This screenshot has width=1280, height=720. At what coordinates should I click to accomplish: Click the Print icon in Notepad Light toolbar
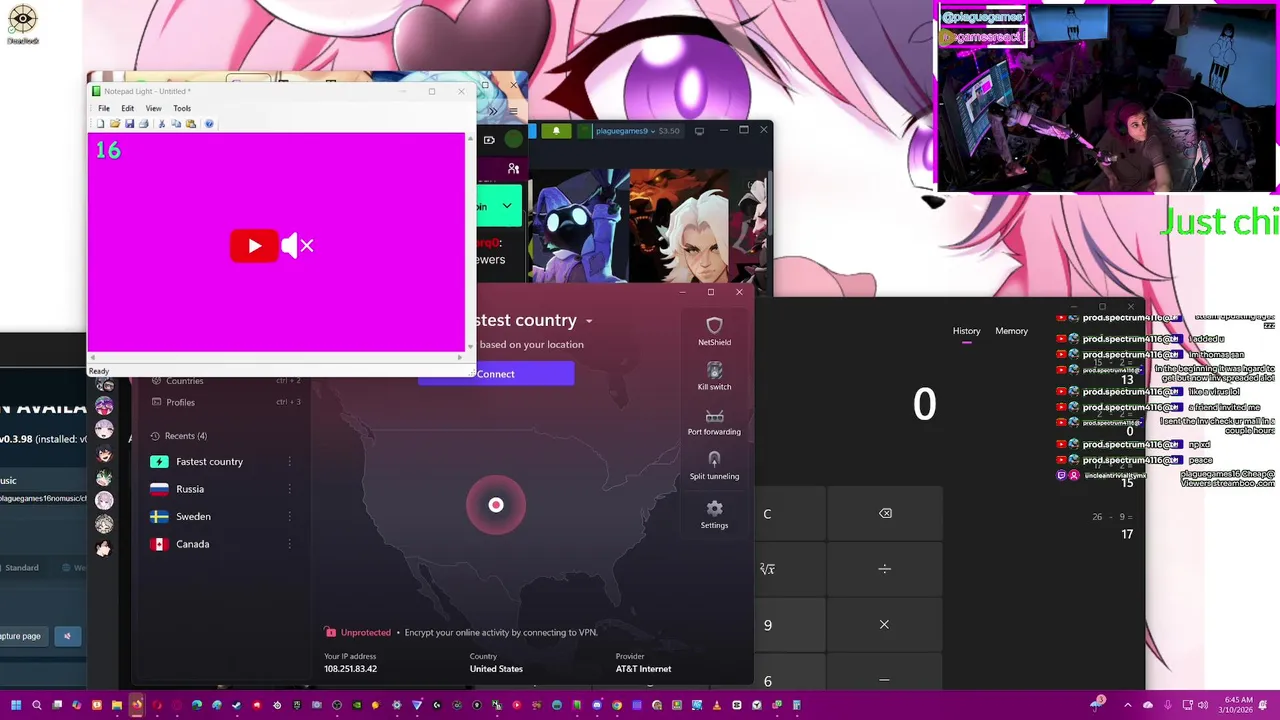[144, 124]
